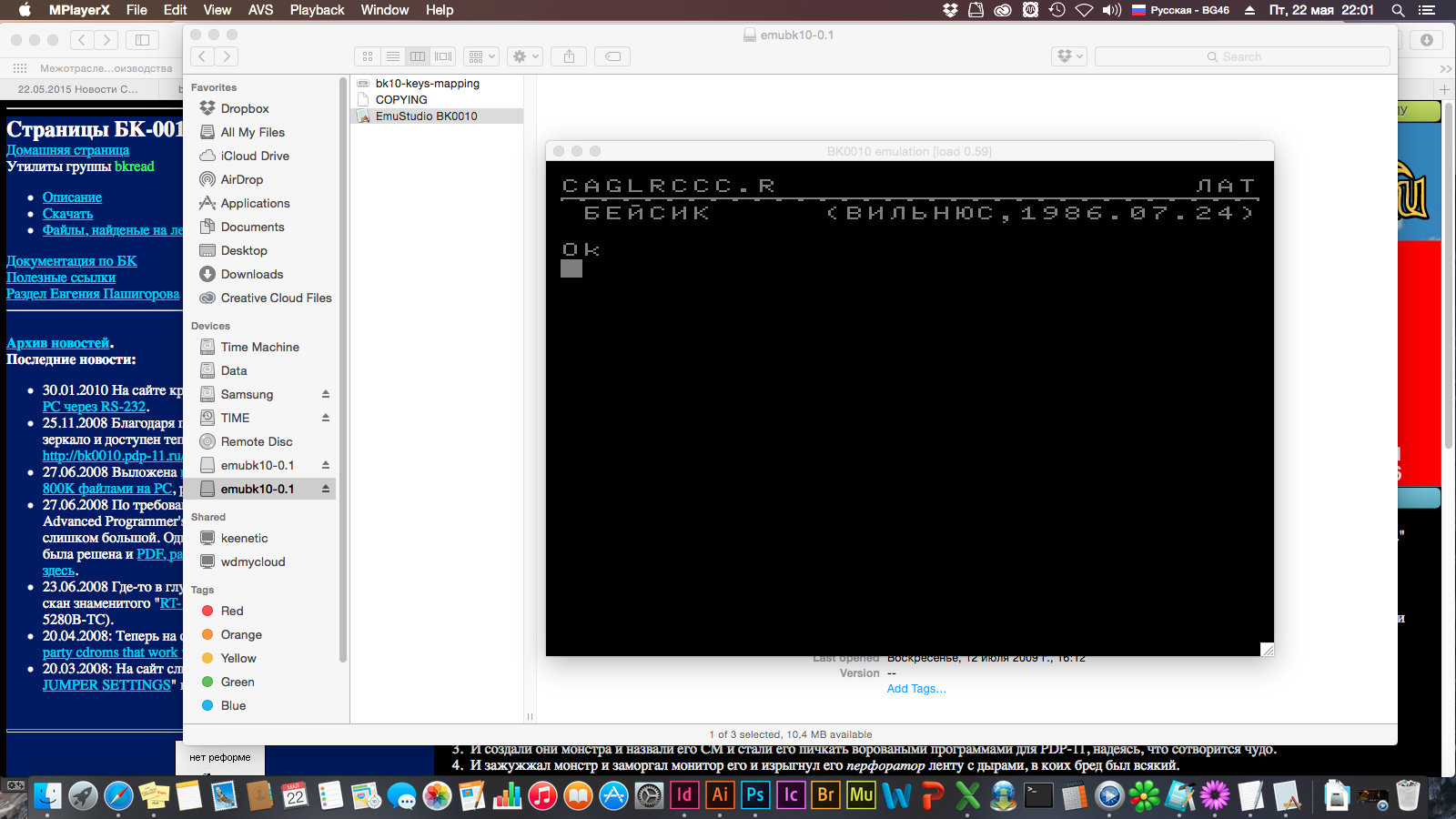Click the Finder search field
Image resolution: width=1456 pixels, height=819 pixels.
[1242, 56]
